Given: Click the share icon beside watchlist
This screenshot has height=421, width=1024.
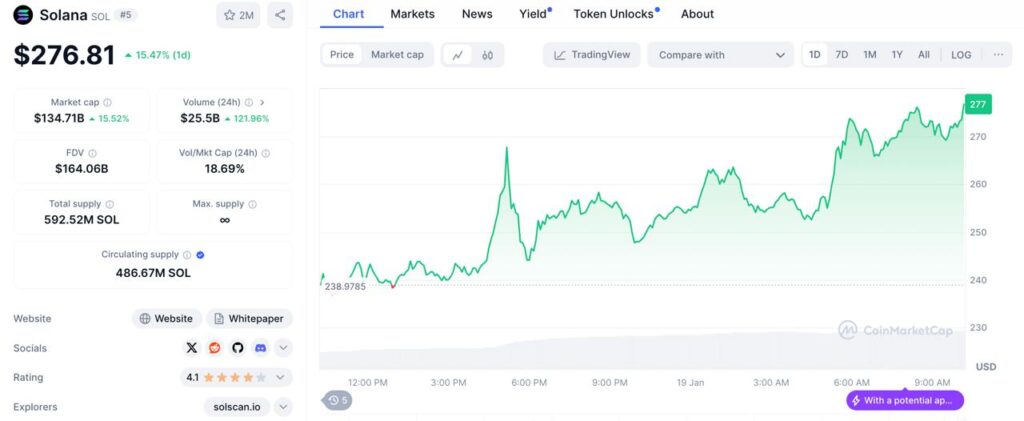Looking at the screenshot, I should (x=280, y=15).
